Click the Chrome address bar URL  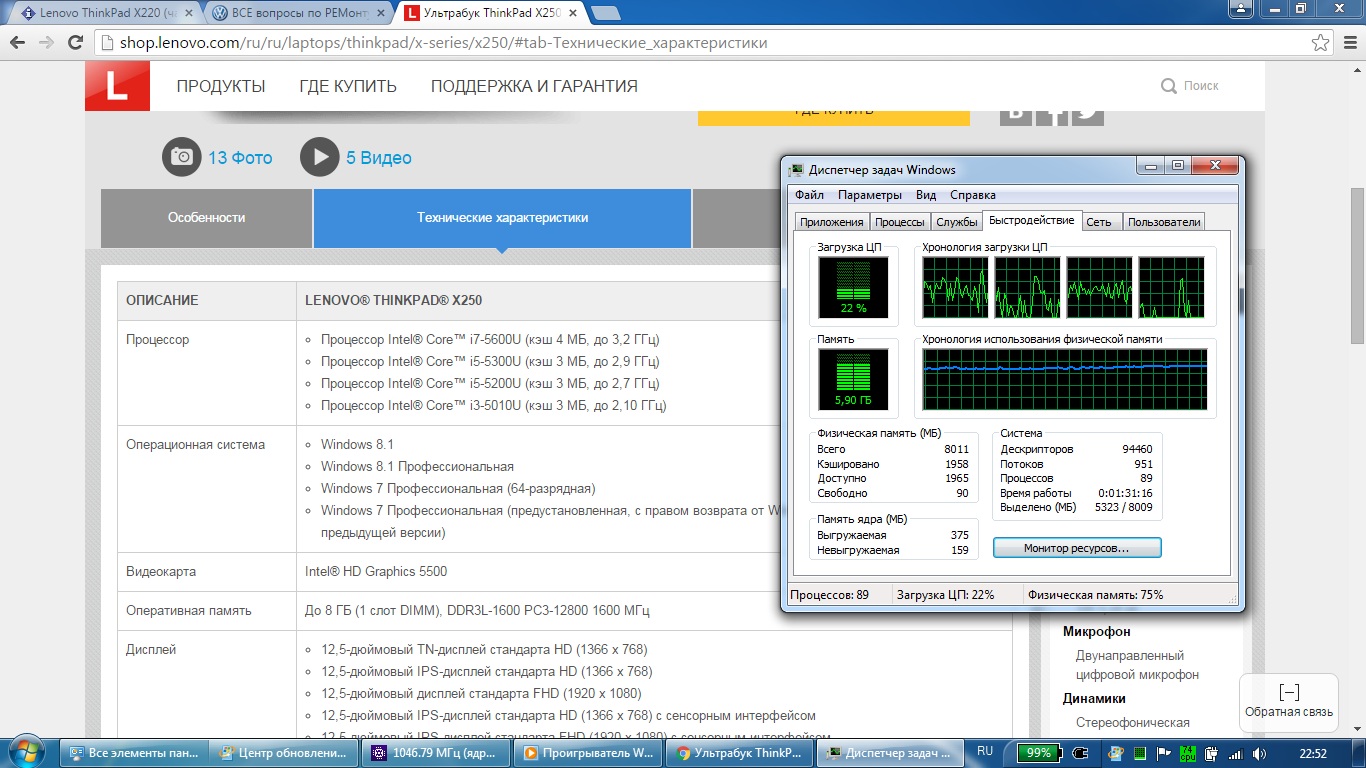(445, 43)
